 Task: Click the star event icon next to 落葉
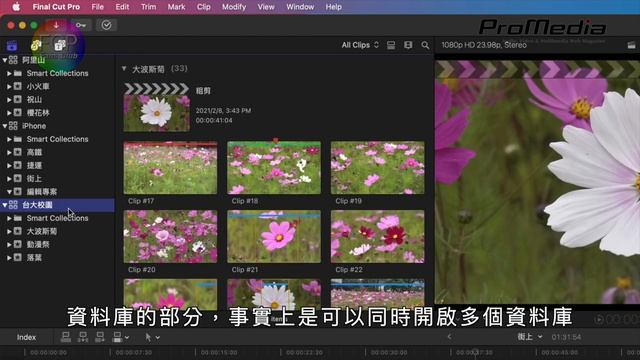[x=18, y=258]
